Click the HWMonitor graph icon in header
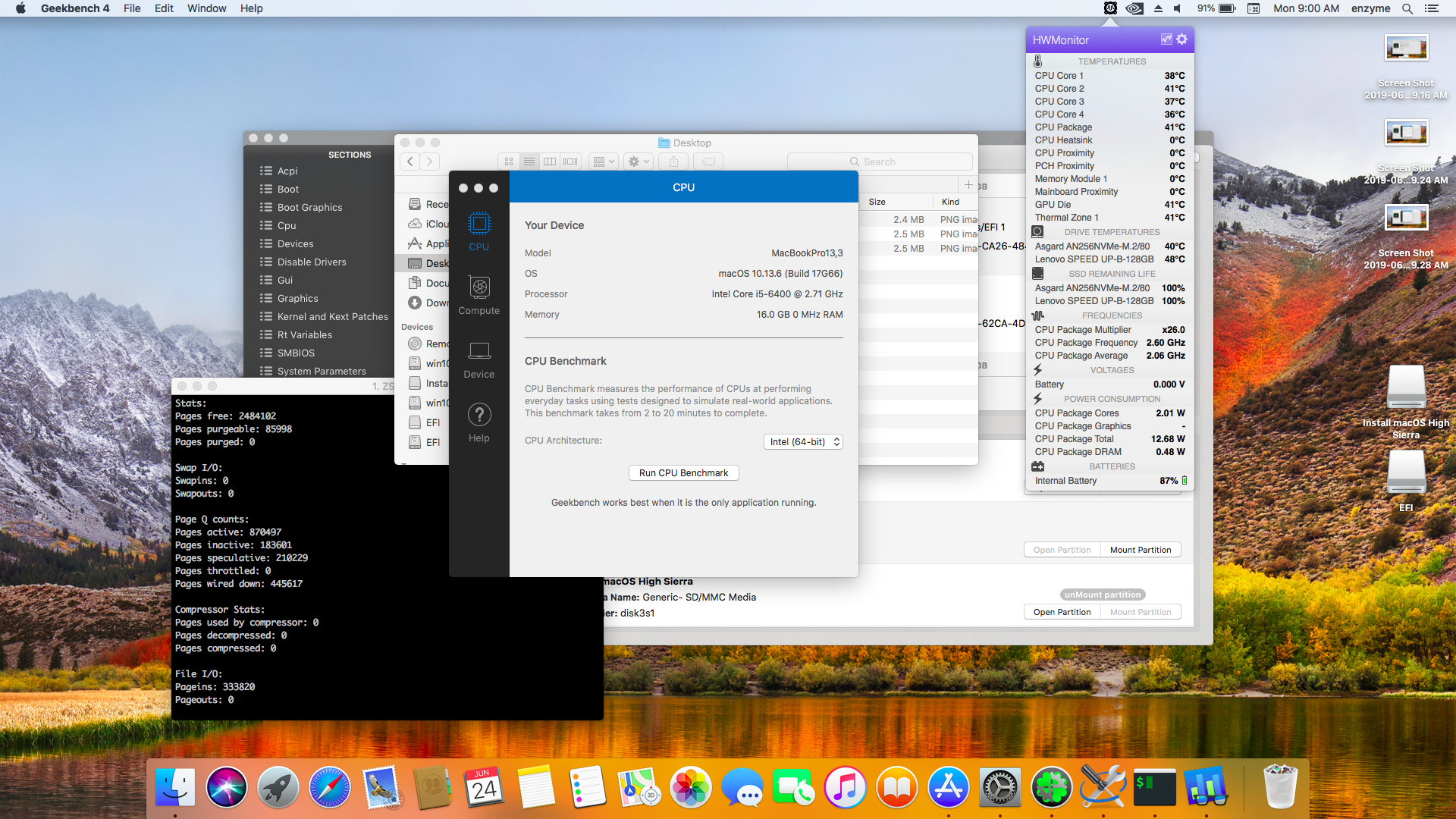This screenshot has width=1456, height=819. pyautogui.click(x=1166, y=39)
